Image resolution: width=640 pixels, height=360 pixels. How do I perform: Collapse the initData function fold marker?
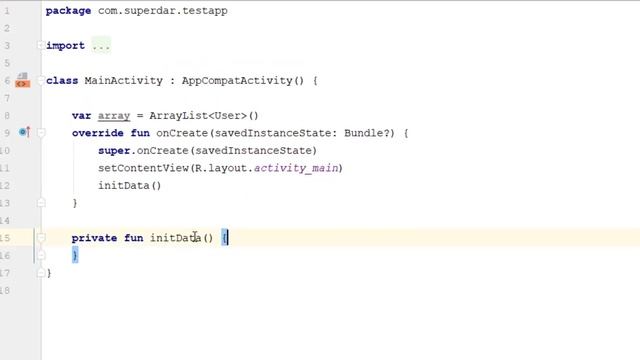coord(41,238)
